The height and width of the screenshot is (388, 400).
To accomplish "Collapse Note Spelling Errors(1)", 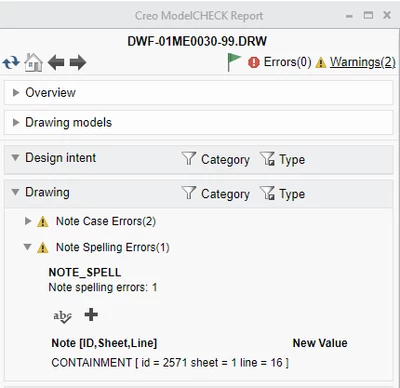I will tap(28, 247).
